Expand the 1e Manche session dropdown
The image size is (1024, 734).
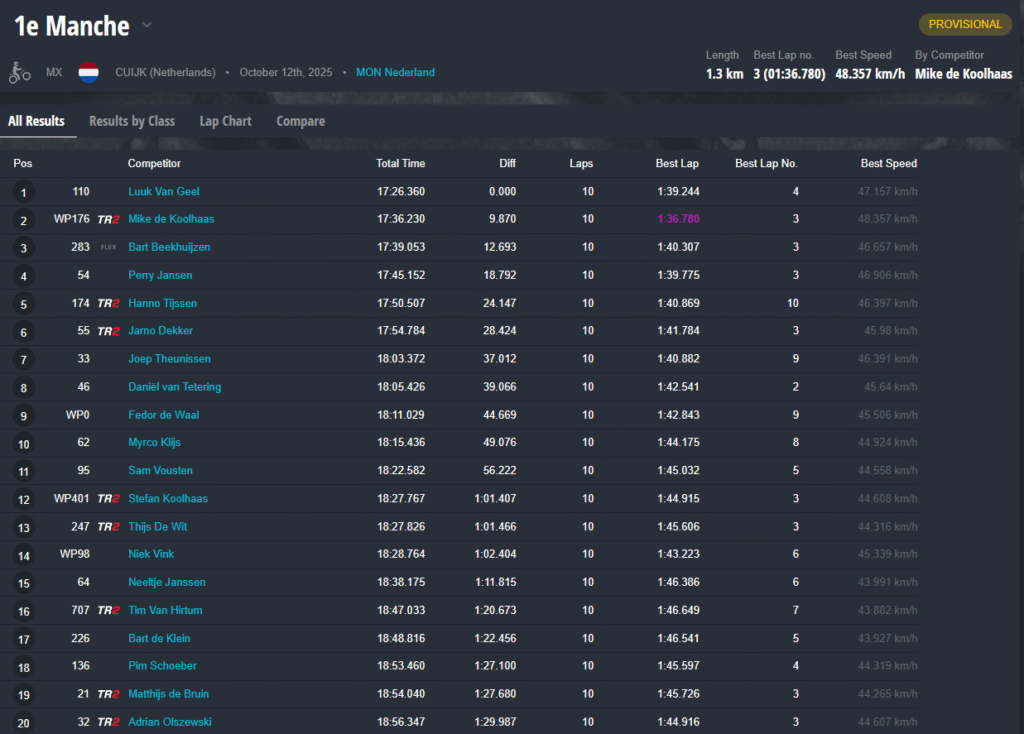tap(147, 25)
